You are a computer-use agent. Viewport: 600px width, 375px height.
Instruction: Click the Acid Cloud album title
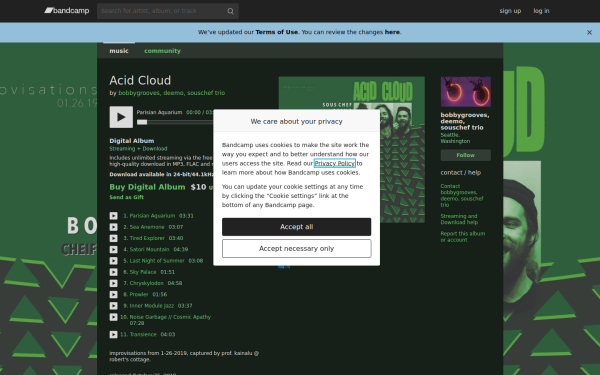pyautogui.click(x=140, y=80)
